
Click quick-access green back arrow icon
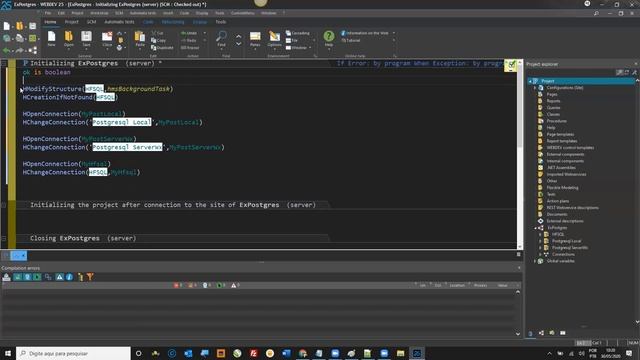click(x=7, y=51)
